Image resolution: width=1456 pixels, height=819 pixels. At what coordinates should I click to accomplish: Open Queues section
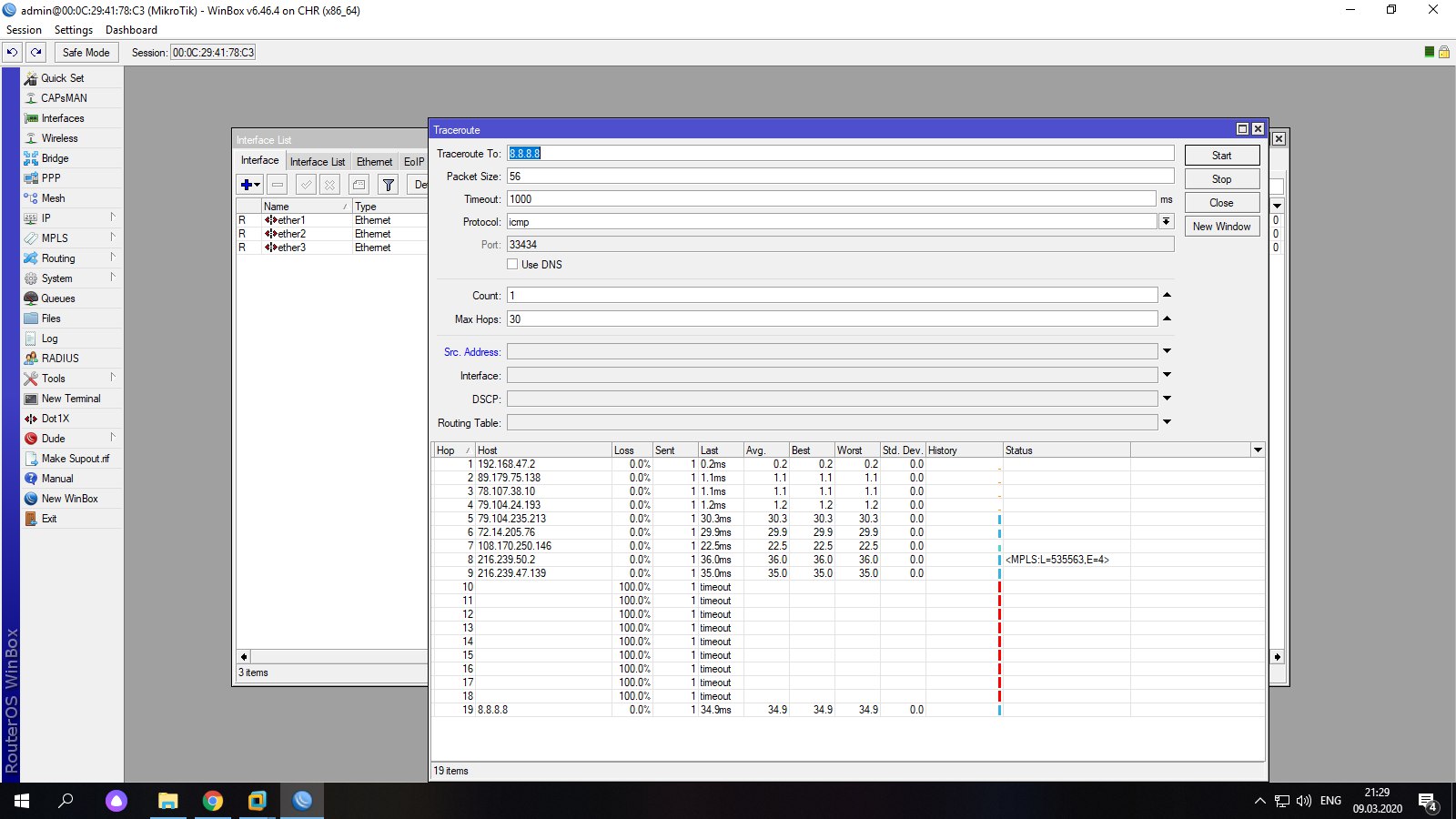[58, 298]
